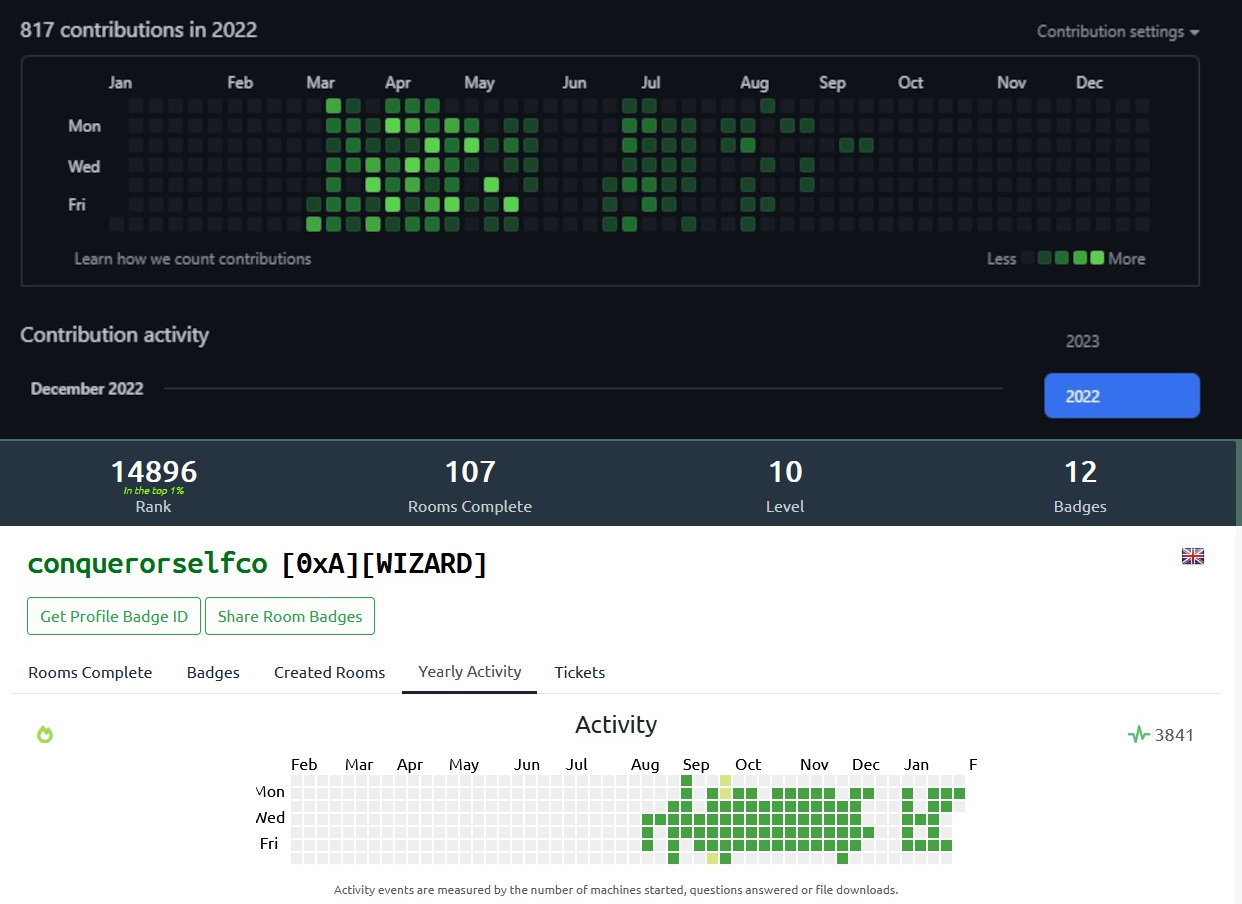Click the Rank stat showing 14896

153,471
